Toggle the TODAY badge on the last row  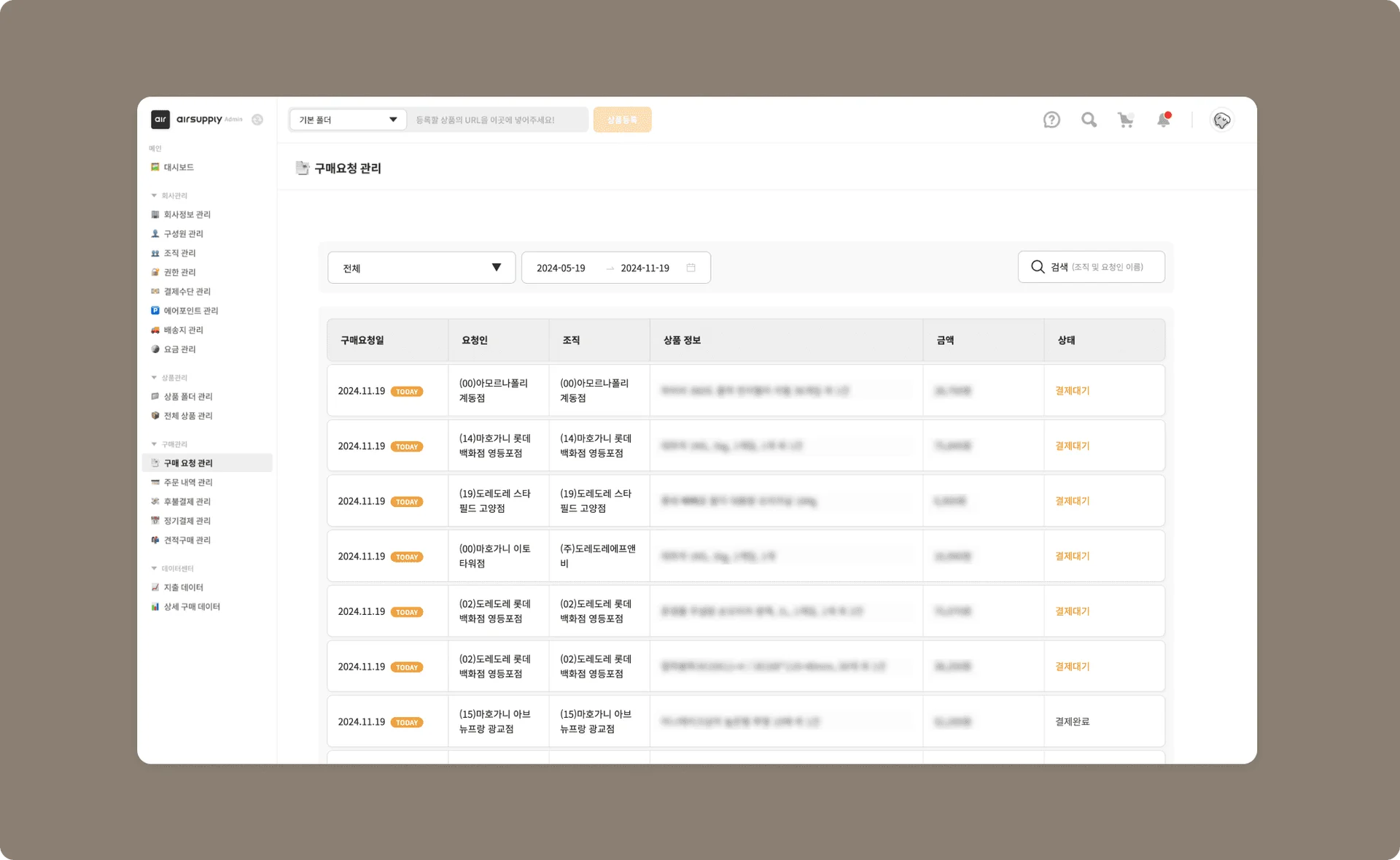coord(407,722)
